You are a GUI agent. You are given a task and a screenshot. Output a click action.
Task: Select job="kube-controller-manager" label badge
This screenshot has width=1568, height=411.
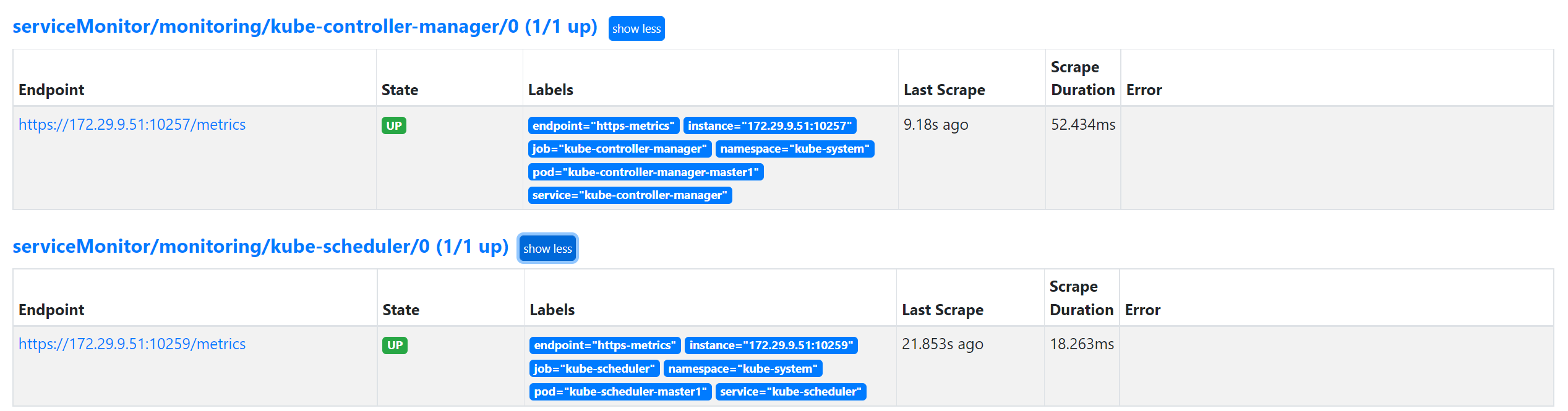pyautogui.click(x=619, y=149)
